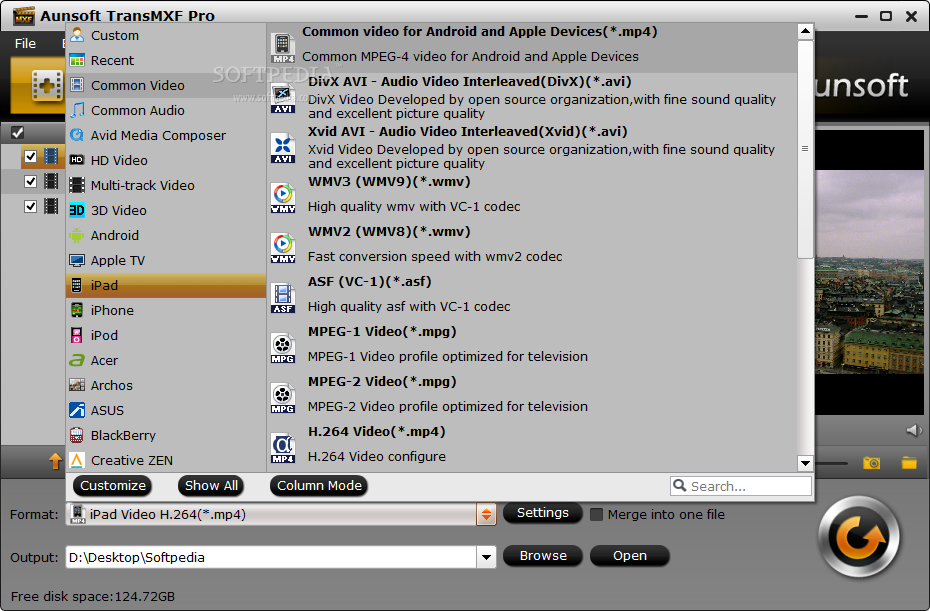Click the Show All button
Image resolution: width=930 pixels, height=611 pixels.
click(211, 485)
